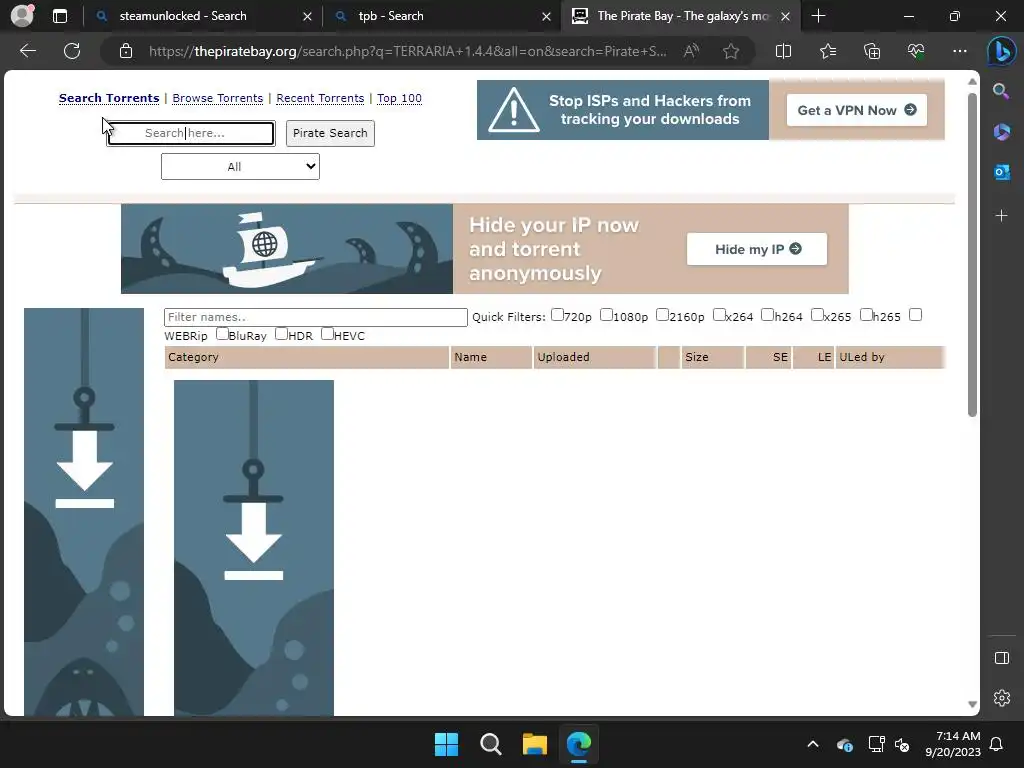1024x768 pixels.
Task: Click Get a VPN Now button
Action: (856, 110)
